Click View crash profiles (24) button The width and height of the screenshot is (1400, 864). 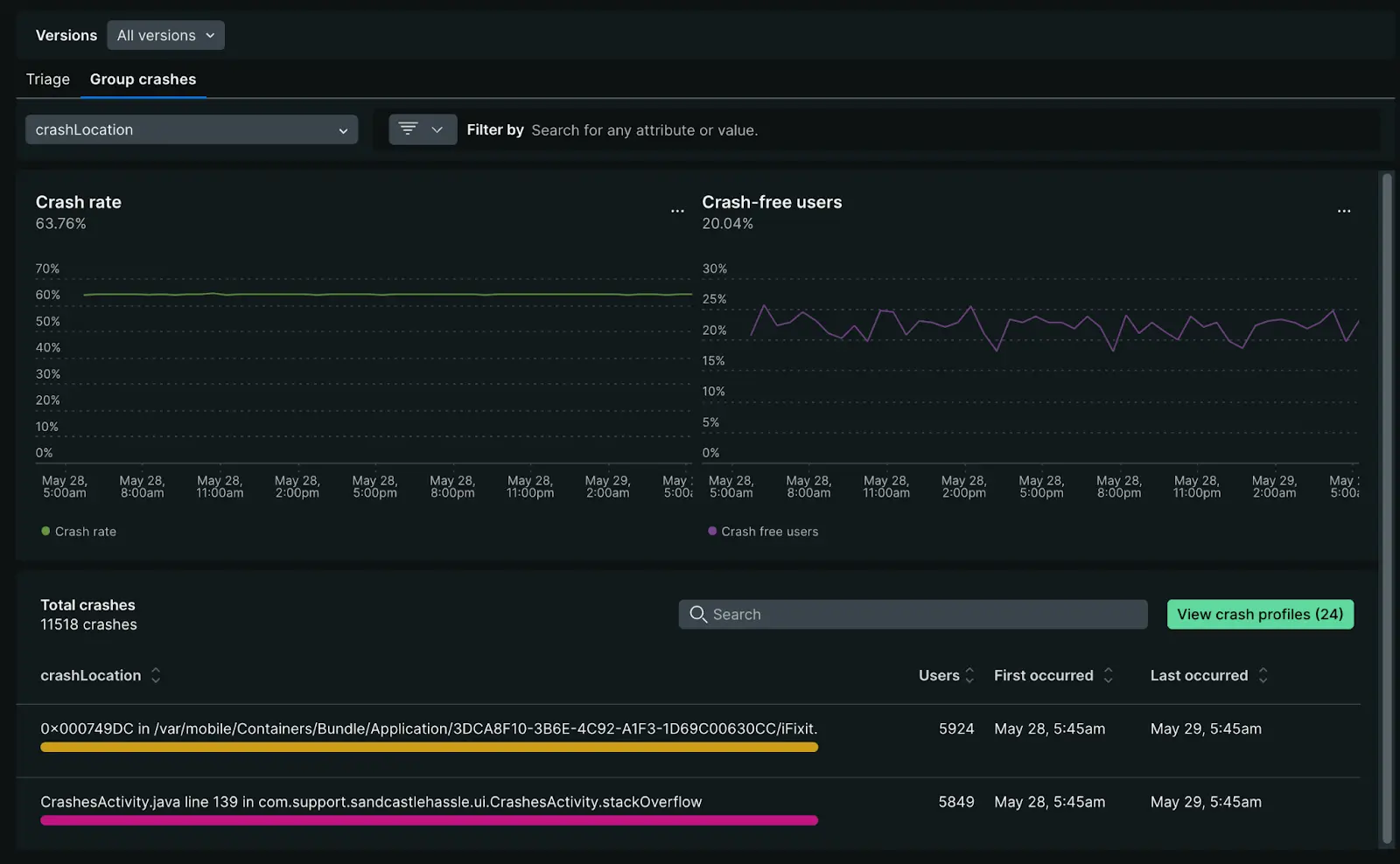coord(1259,614)
